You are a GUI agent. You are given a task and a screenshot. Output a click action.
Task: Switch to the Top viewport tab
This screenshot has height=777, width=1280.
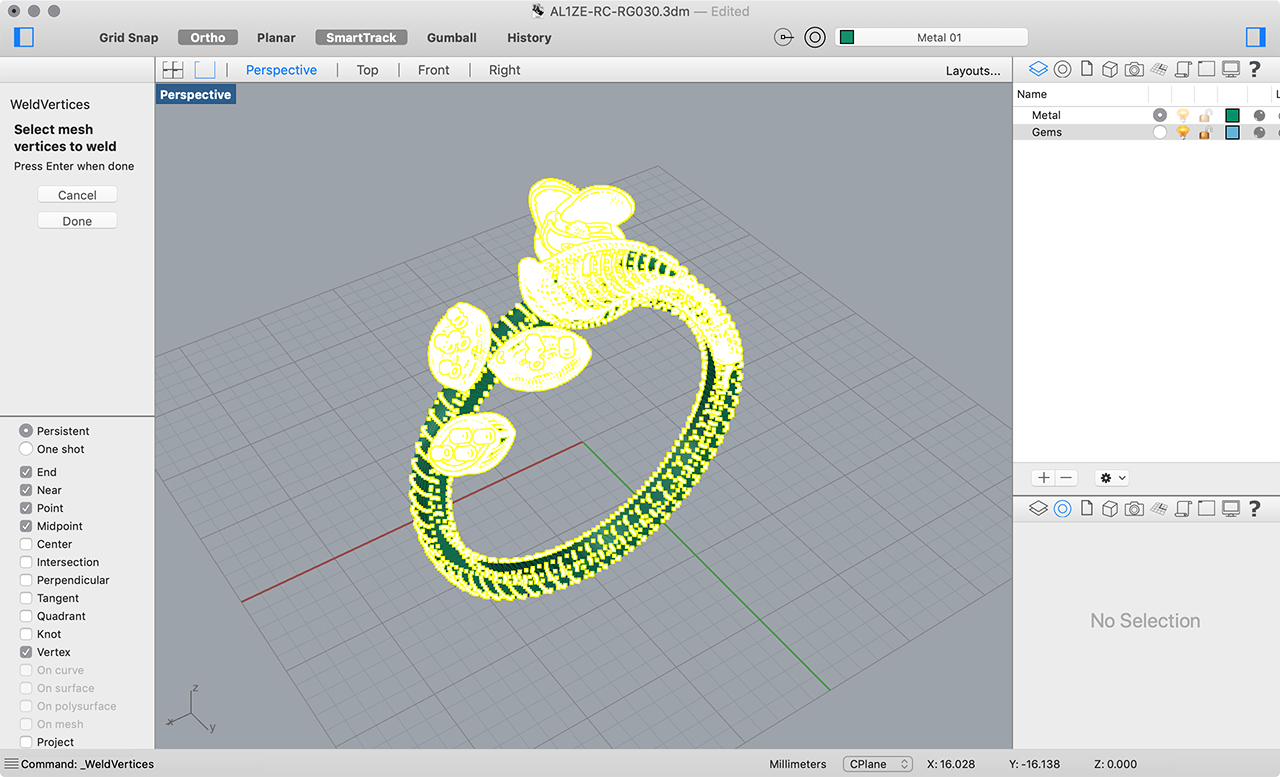[367, 70]
